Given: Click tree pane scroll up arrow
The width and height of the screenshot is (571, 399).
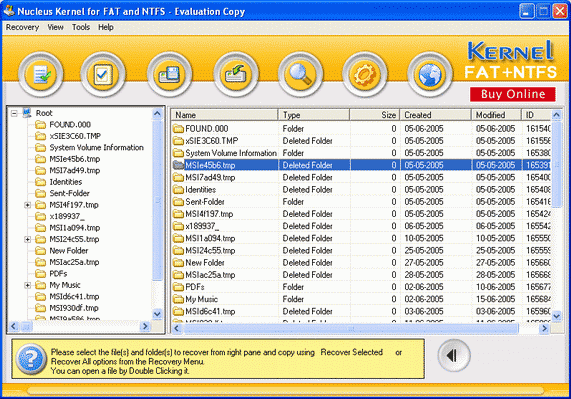Looking at the screenshot, I should point(157,114).
